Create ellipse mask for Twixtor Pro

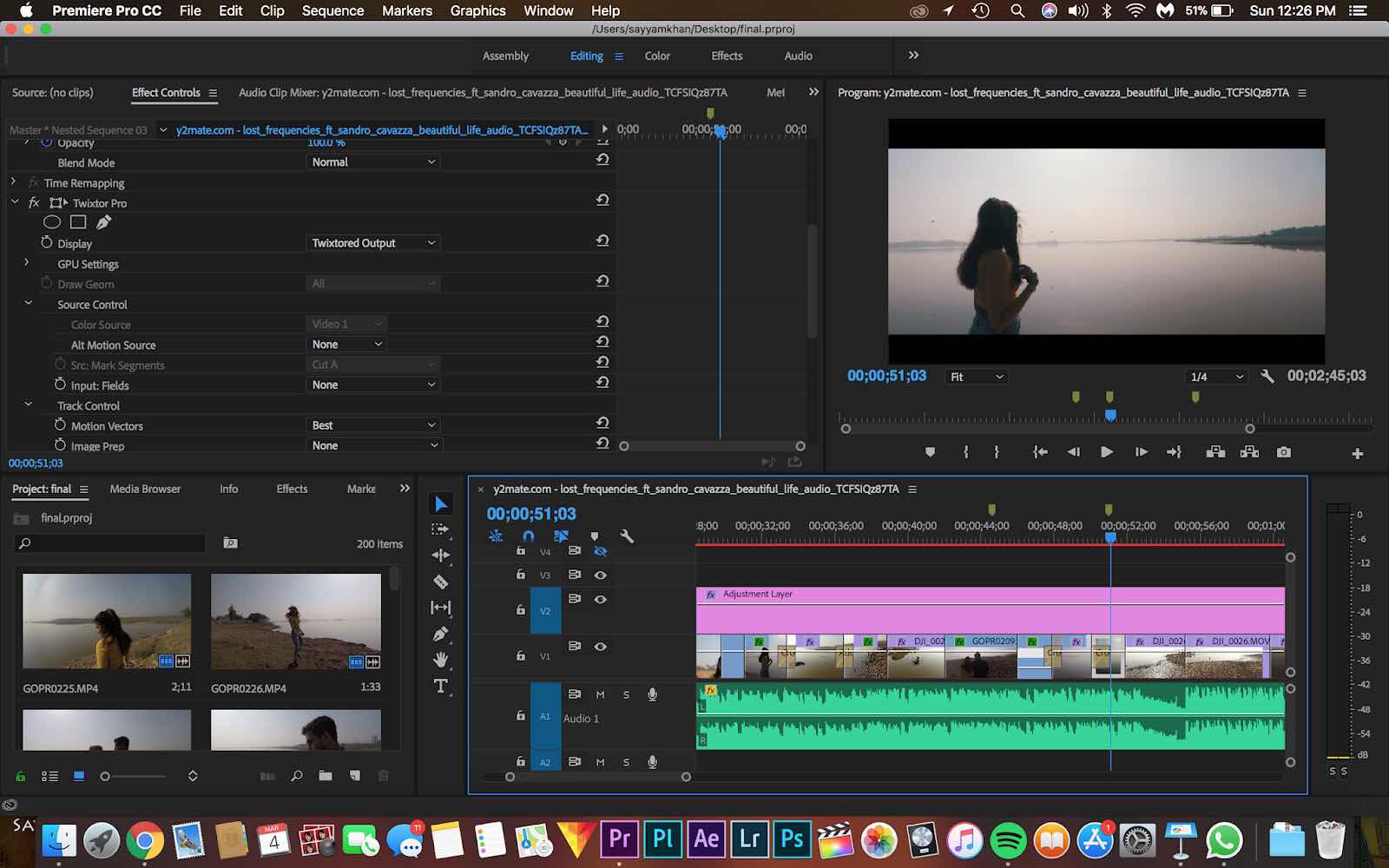point(52,223)
